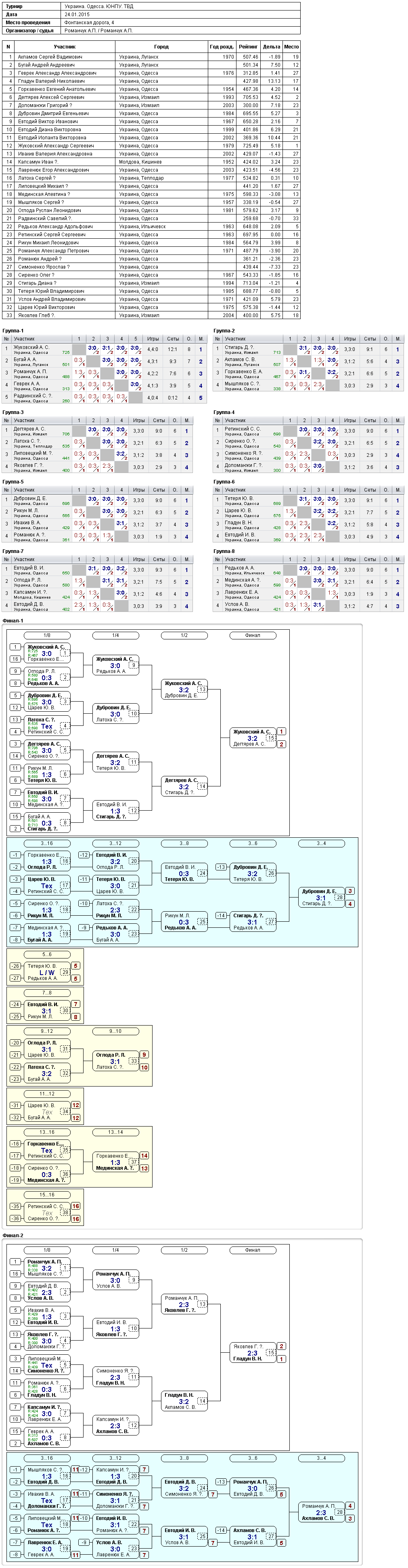Select participant row 'Редьков Александр Адольфович'
This screenshot has width=408, height=1568.
151,227
